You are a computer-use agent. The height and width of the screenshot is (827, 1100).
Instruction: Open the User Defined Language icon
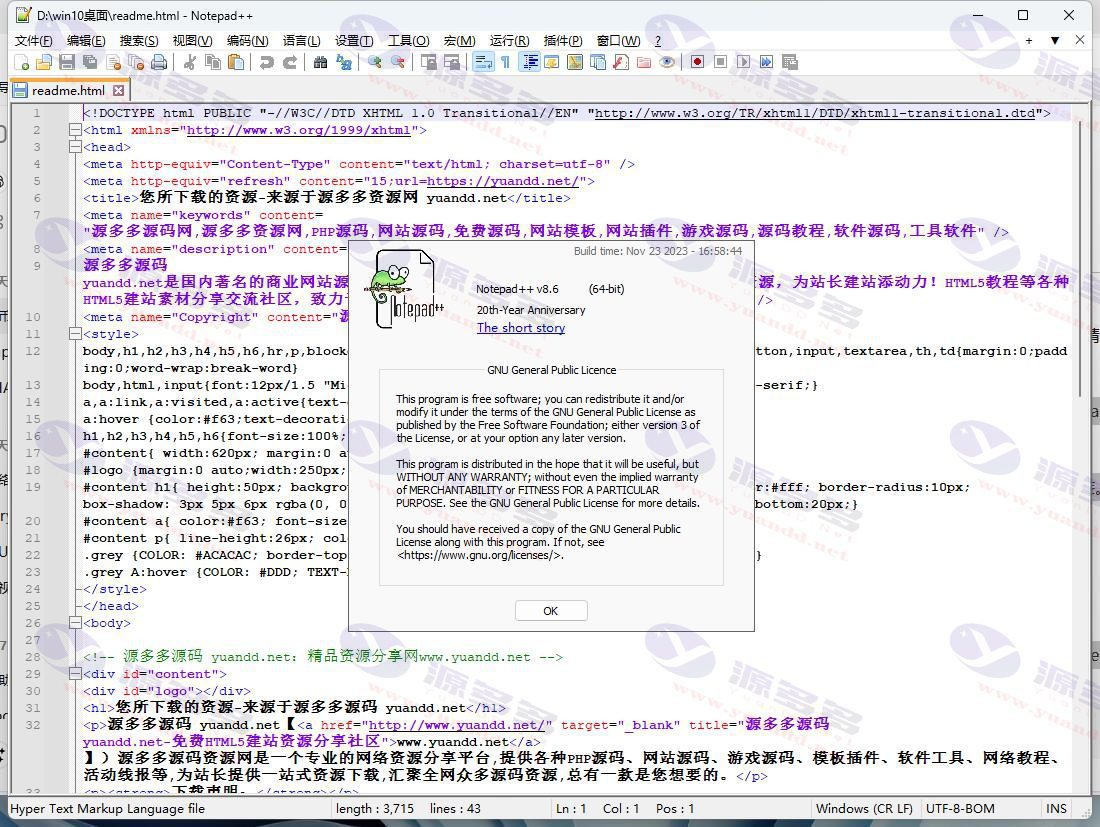point(551,62)
